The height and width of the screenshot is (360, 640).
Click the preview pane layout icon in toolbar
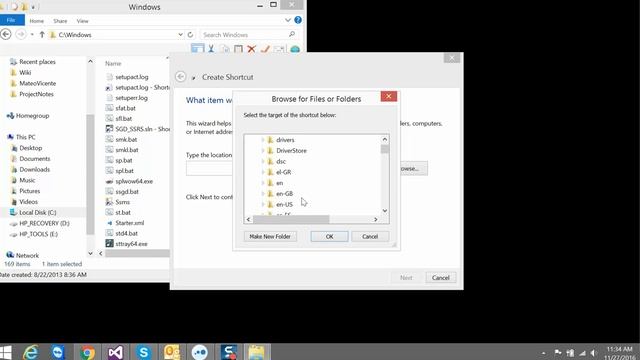click(x=198, y=49)
